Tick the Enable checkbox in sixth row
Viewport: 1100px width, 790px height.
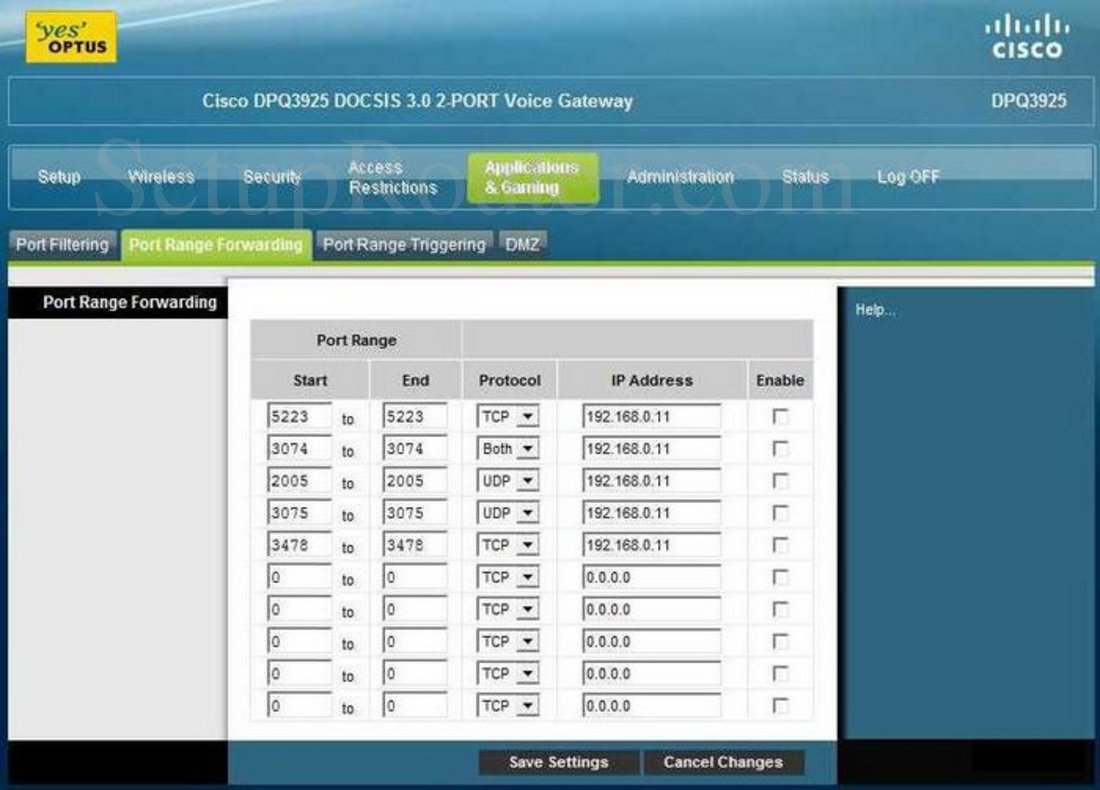pyautogui.click(x=779, y=577)
